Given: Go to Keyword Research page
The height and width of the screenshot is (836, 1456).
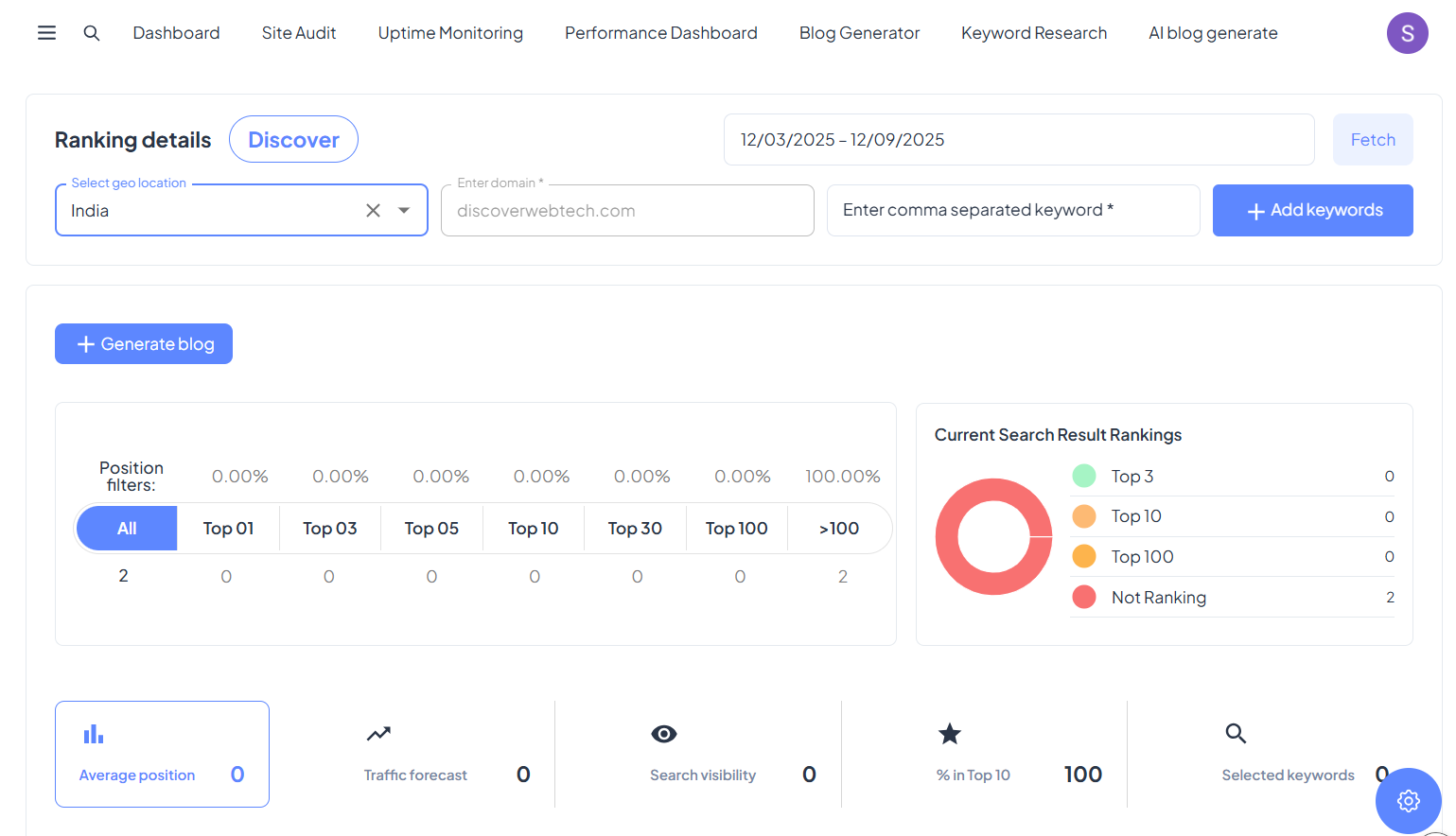Looking at the screenshot, I should pos(1033,33).
